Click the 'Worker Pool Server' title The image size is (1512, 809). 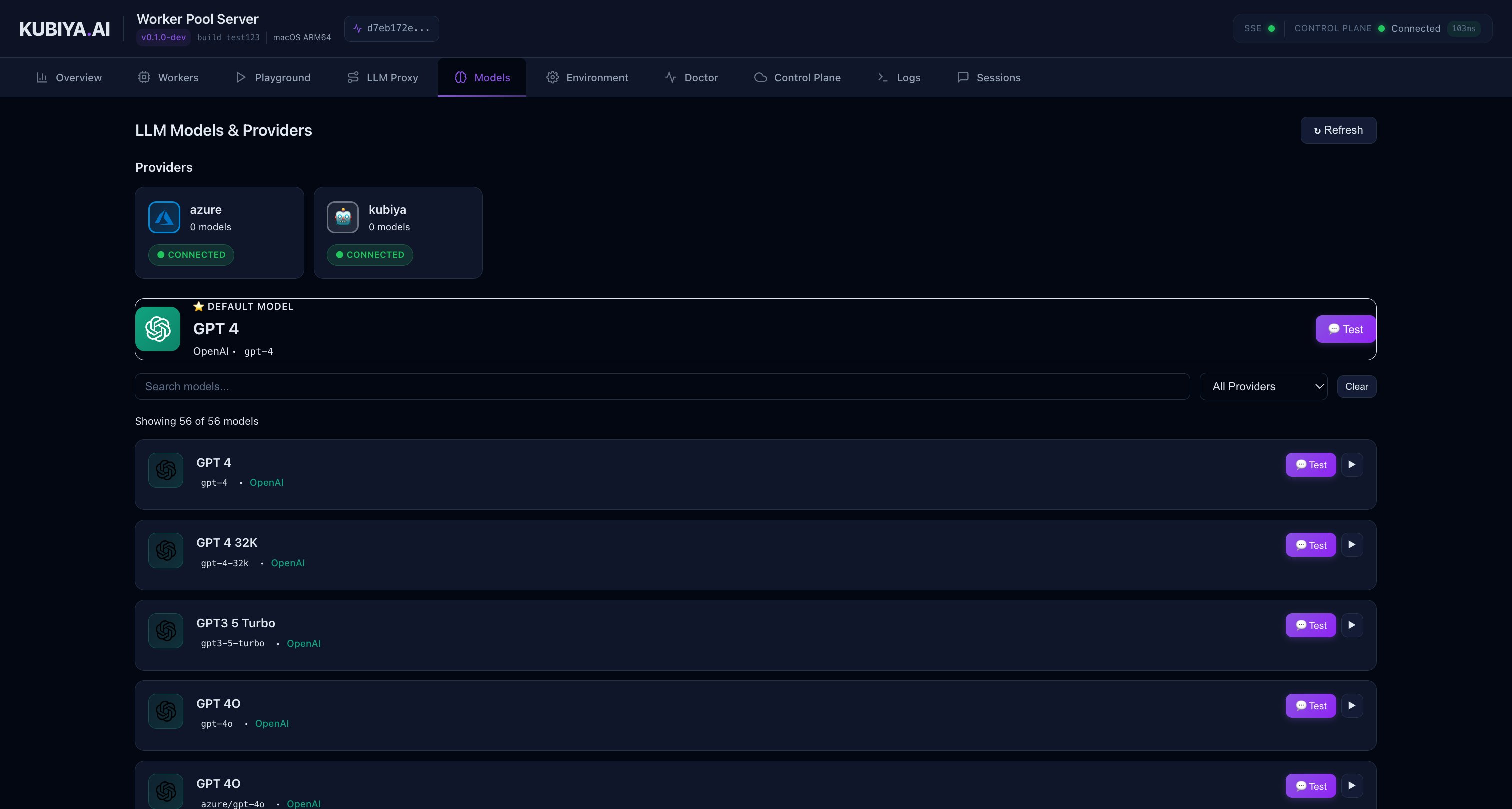(x=198, y=19)
